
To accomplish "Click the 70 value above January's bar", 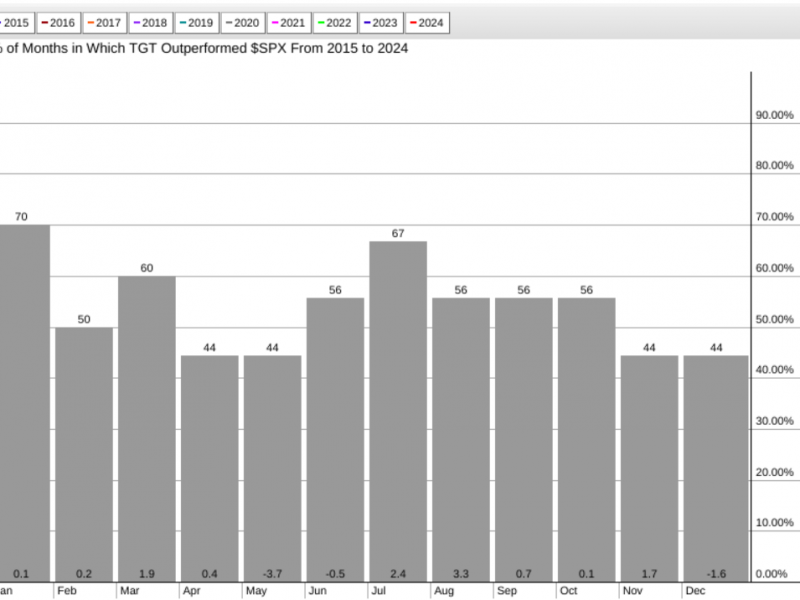I will point(21,217).
